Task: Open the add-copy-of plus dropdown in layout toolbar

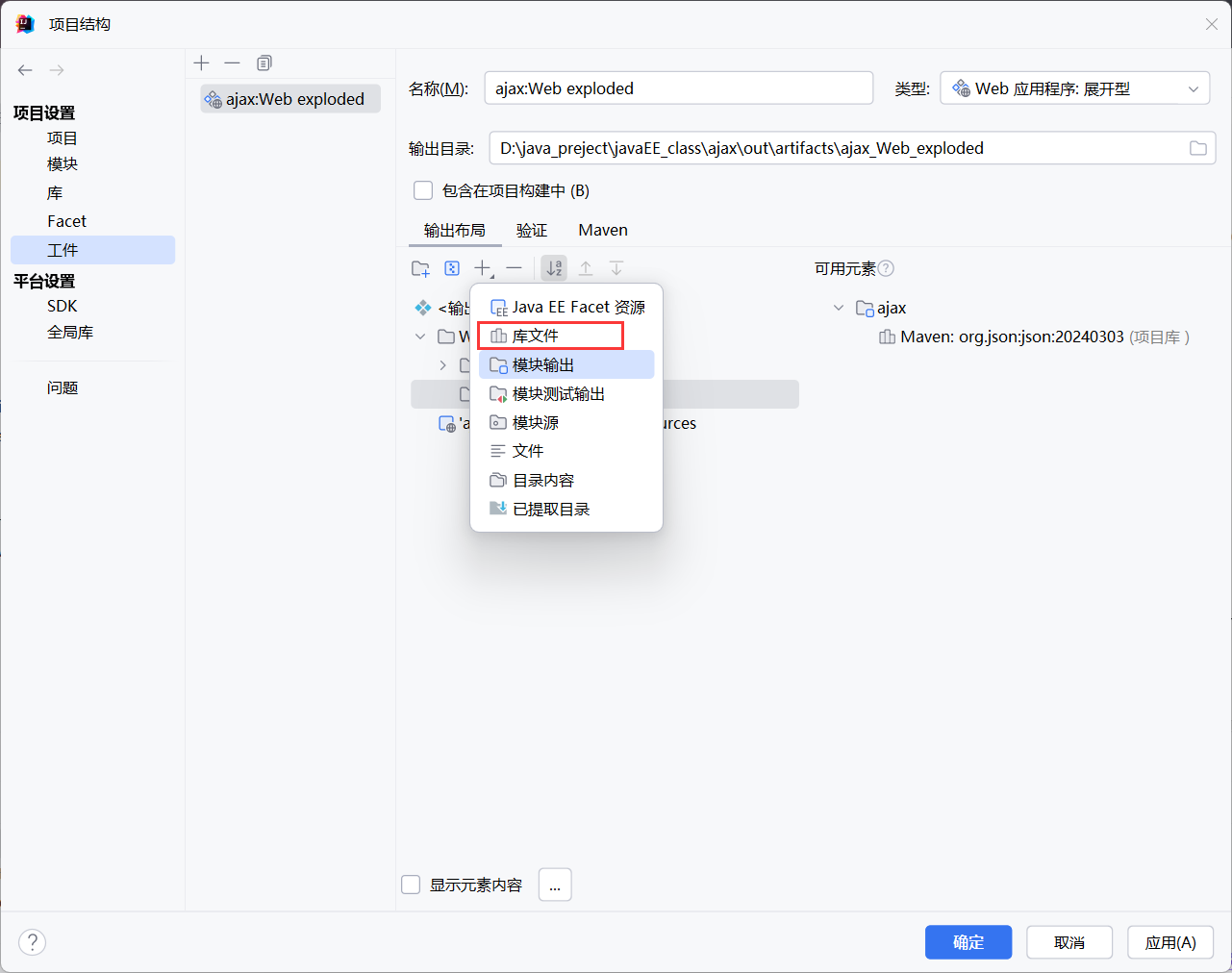Action: pyautogui.click(x=484, y=269)
